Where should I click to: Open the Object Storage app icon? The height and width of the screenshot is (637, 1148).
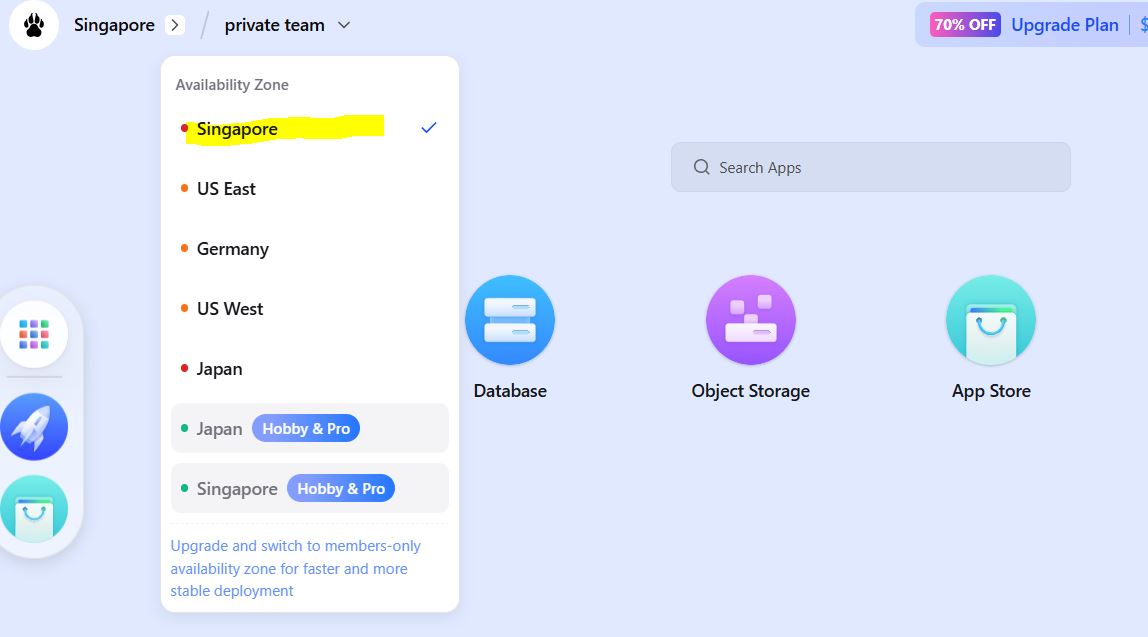click(750, 320)
